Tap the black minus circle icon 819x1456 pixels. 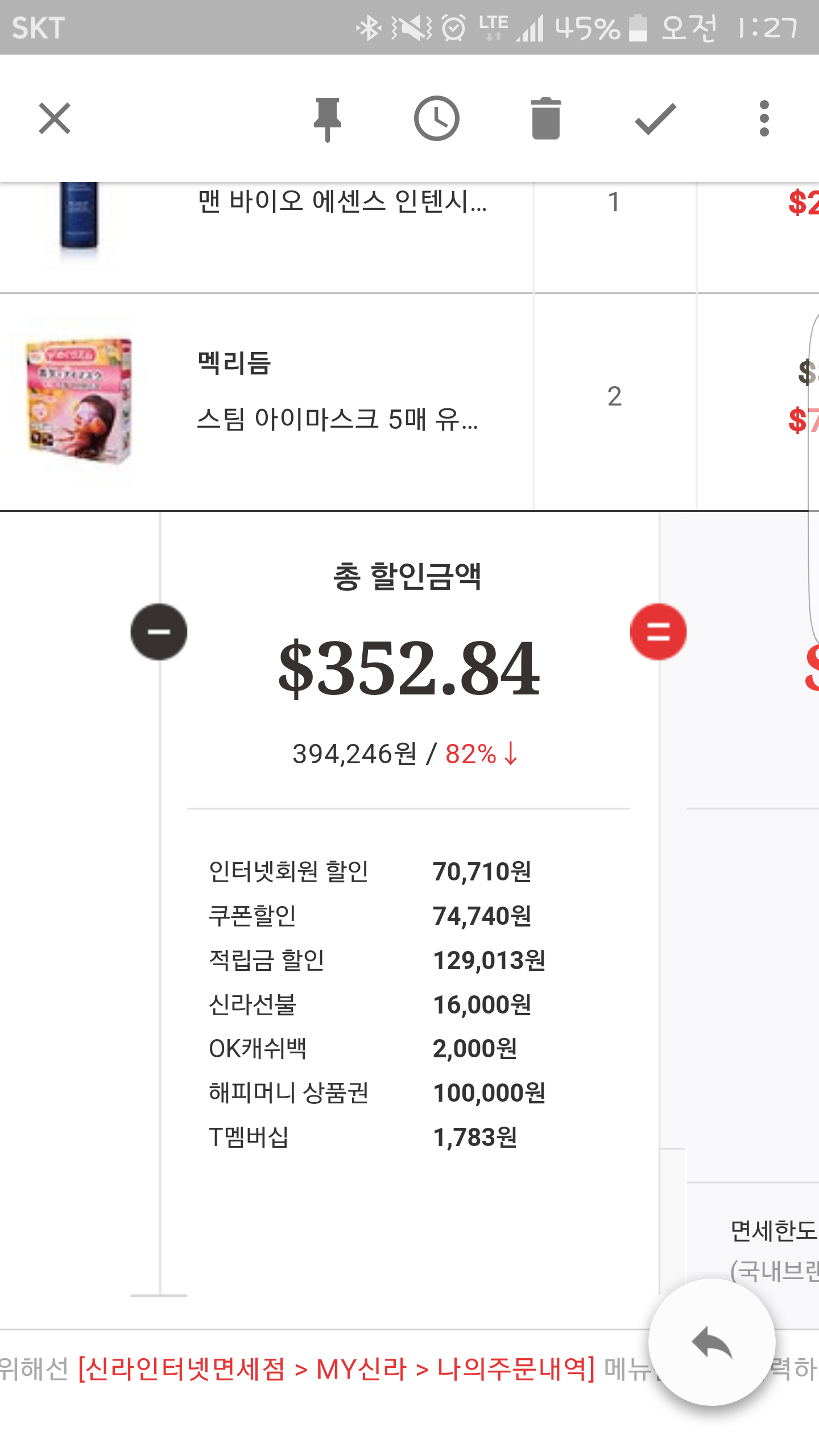[x=159, y=631]
